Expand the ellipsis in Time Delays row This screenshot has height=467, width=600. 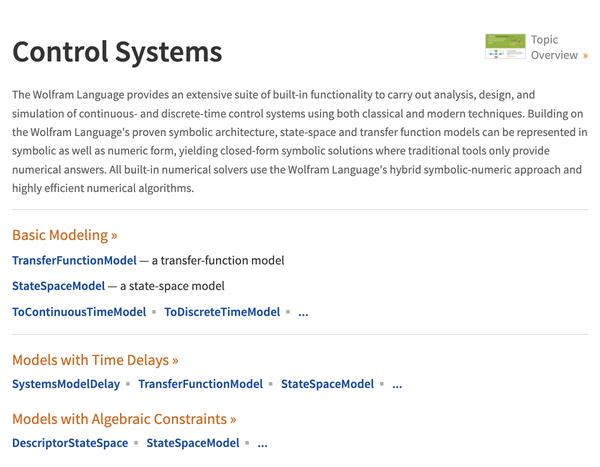click(x=397, y=386)
